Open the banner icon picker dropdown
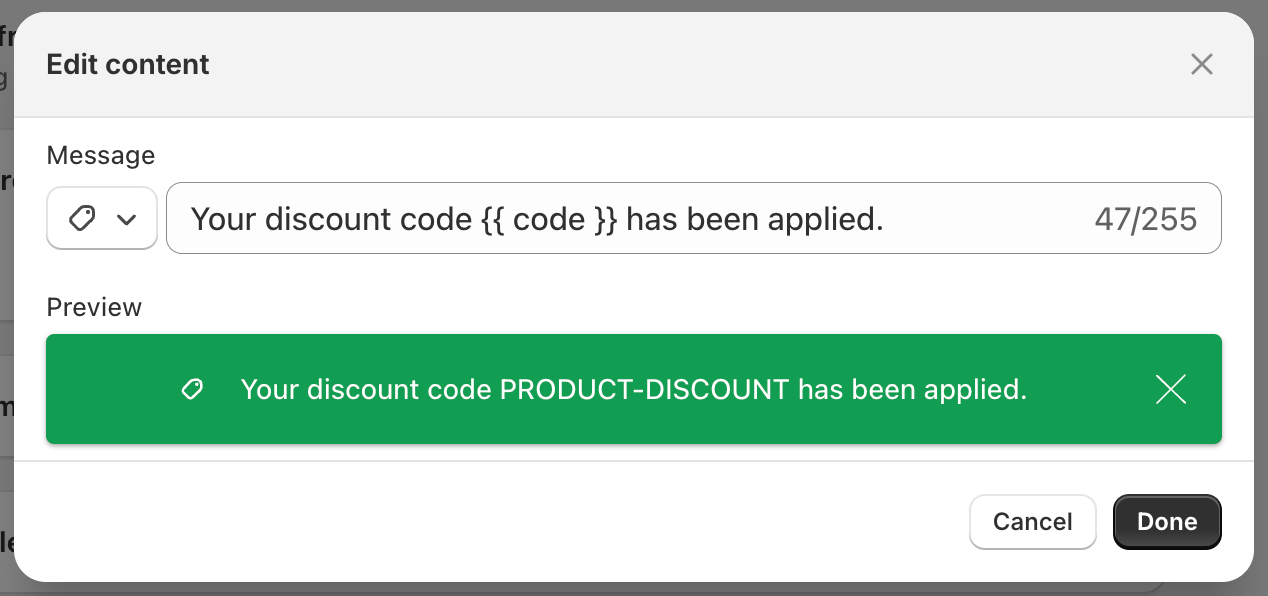 coord(102,218)
